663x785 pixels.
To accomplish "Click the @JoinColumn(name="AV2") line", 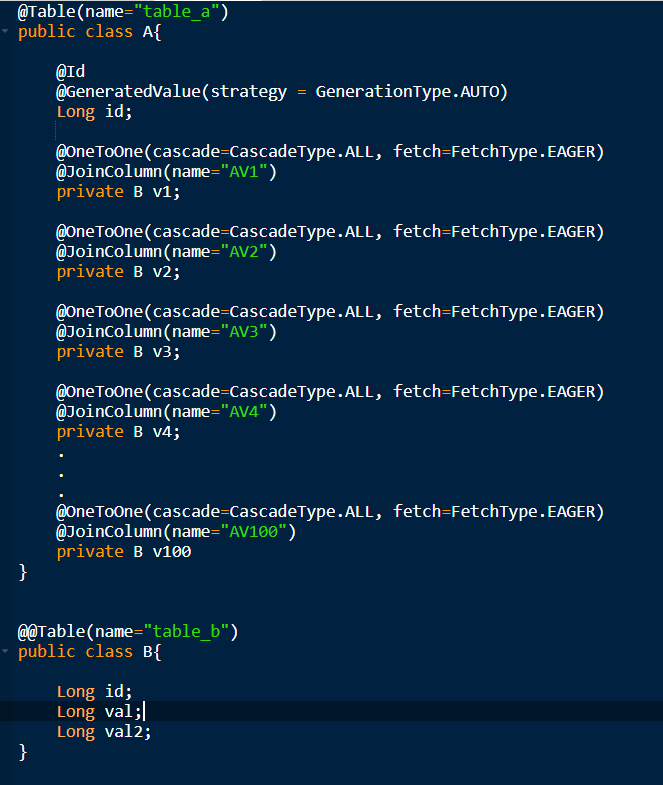I will coord(166,252).
